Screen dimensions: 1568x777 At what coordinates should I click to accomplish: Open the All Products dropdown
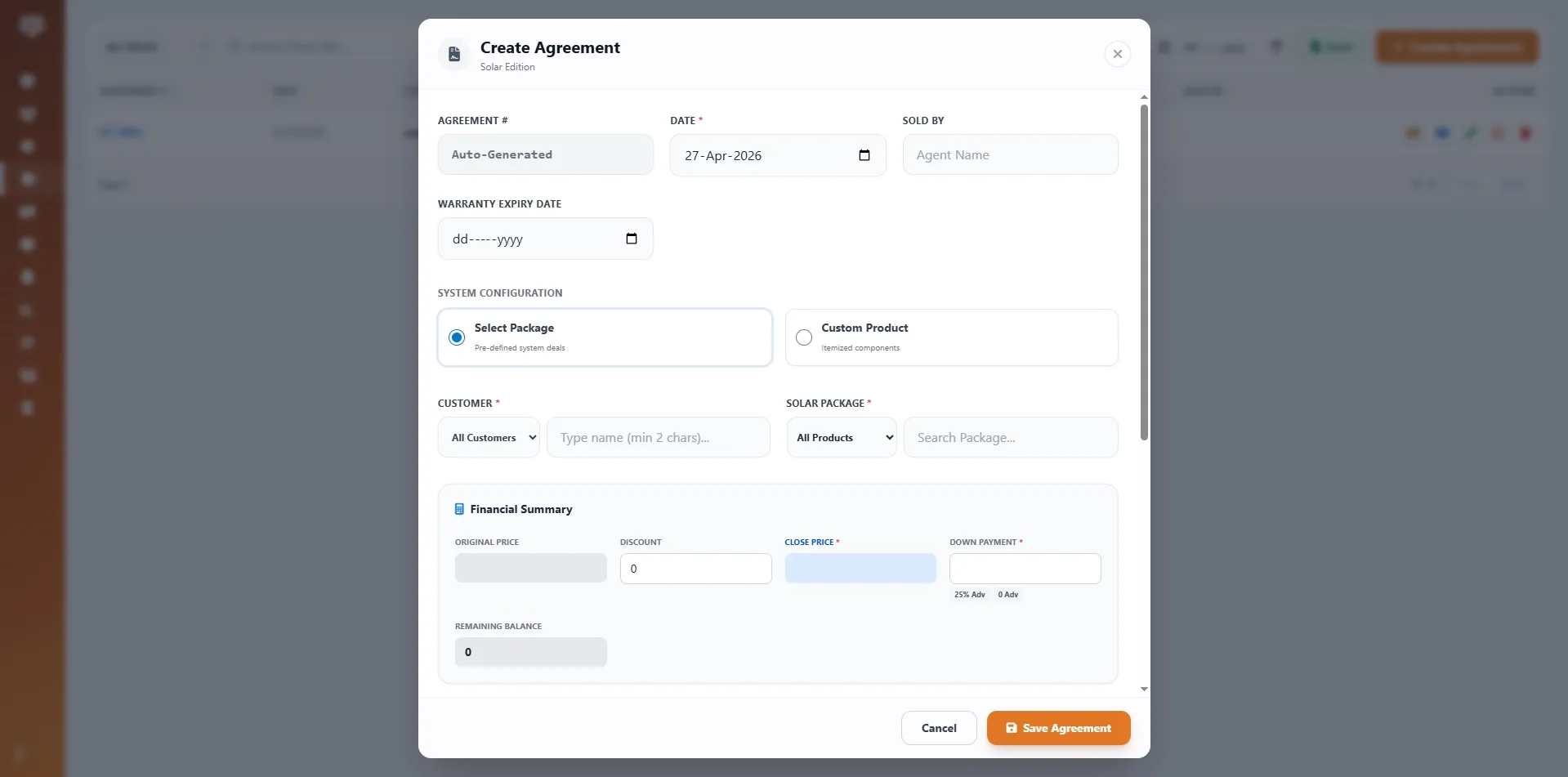pos(842,437)
